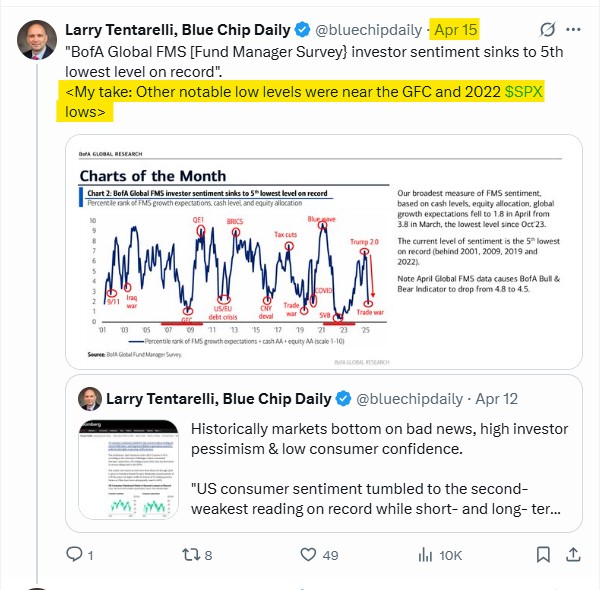Open quoted post text about consumer sentiment
Image resolution: width=614 pixels, height=590 pixels.
pyautogui.click(x=379, y=469)
